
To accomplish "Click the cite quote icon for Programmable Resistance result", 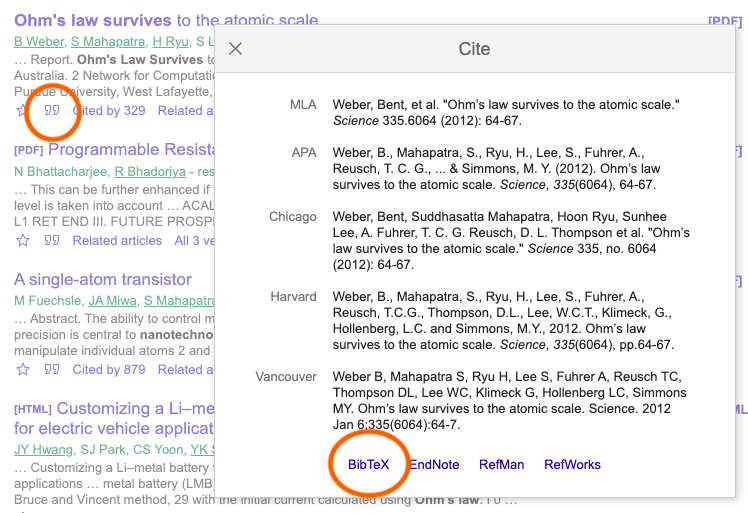I will [x=52, y=240].
